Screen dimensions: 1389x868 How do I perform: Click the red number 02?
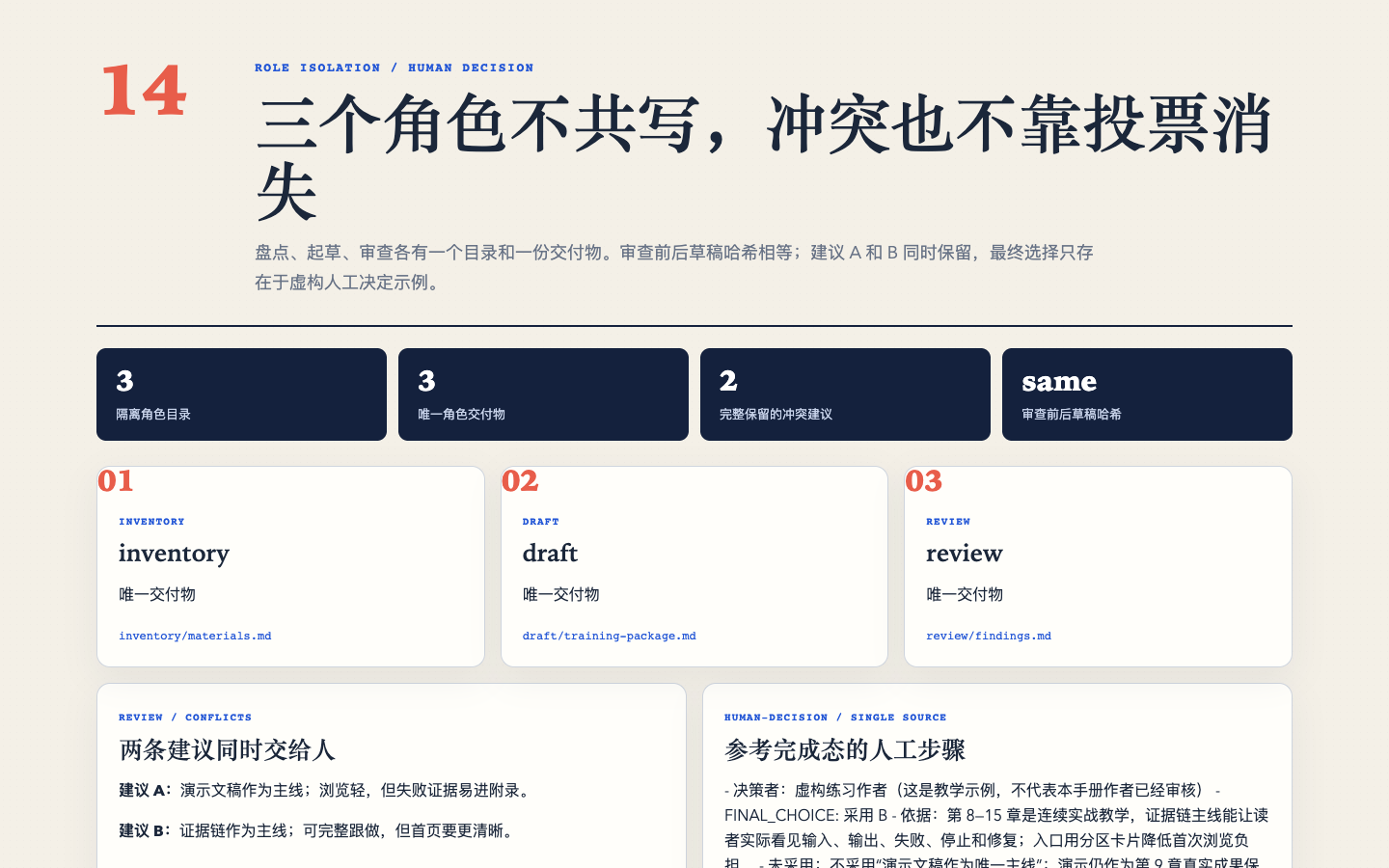[520, 480]
